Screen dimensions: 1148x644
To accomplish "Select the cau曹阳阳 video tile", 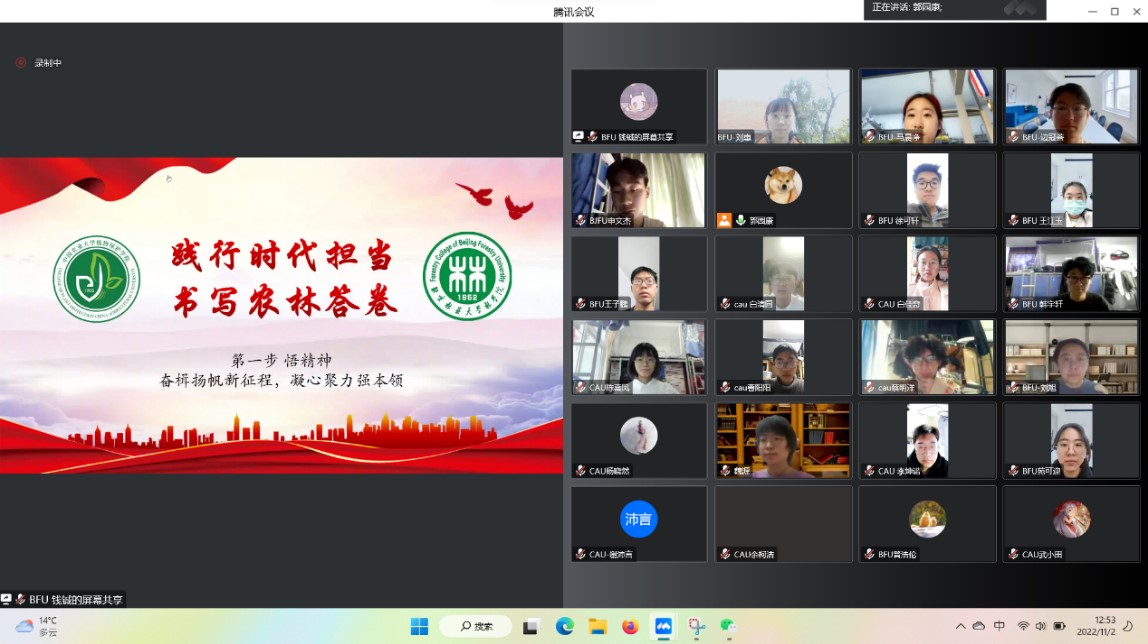I will point(783,357).
